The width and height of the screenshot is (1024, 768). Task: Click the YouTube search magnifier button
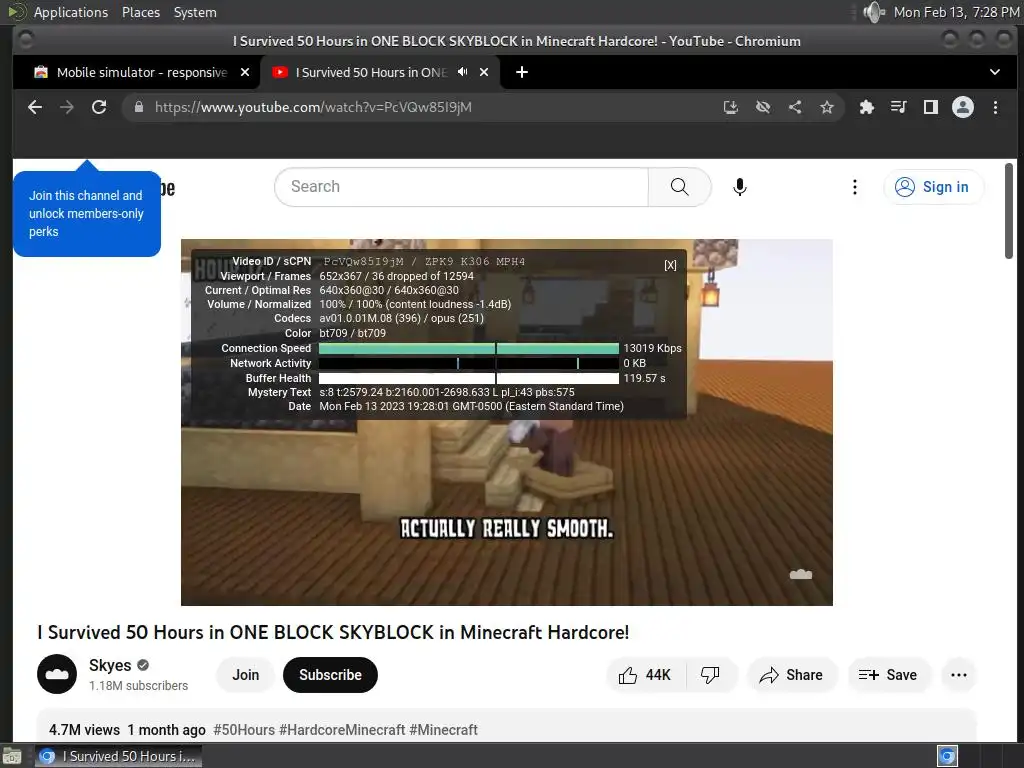point(679,187)
